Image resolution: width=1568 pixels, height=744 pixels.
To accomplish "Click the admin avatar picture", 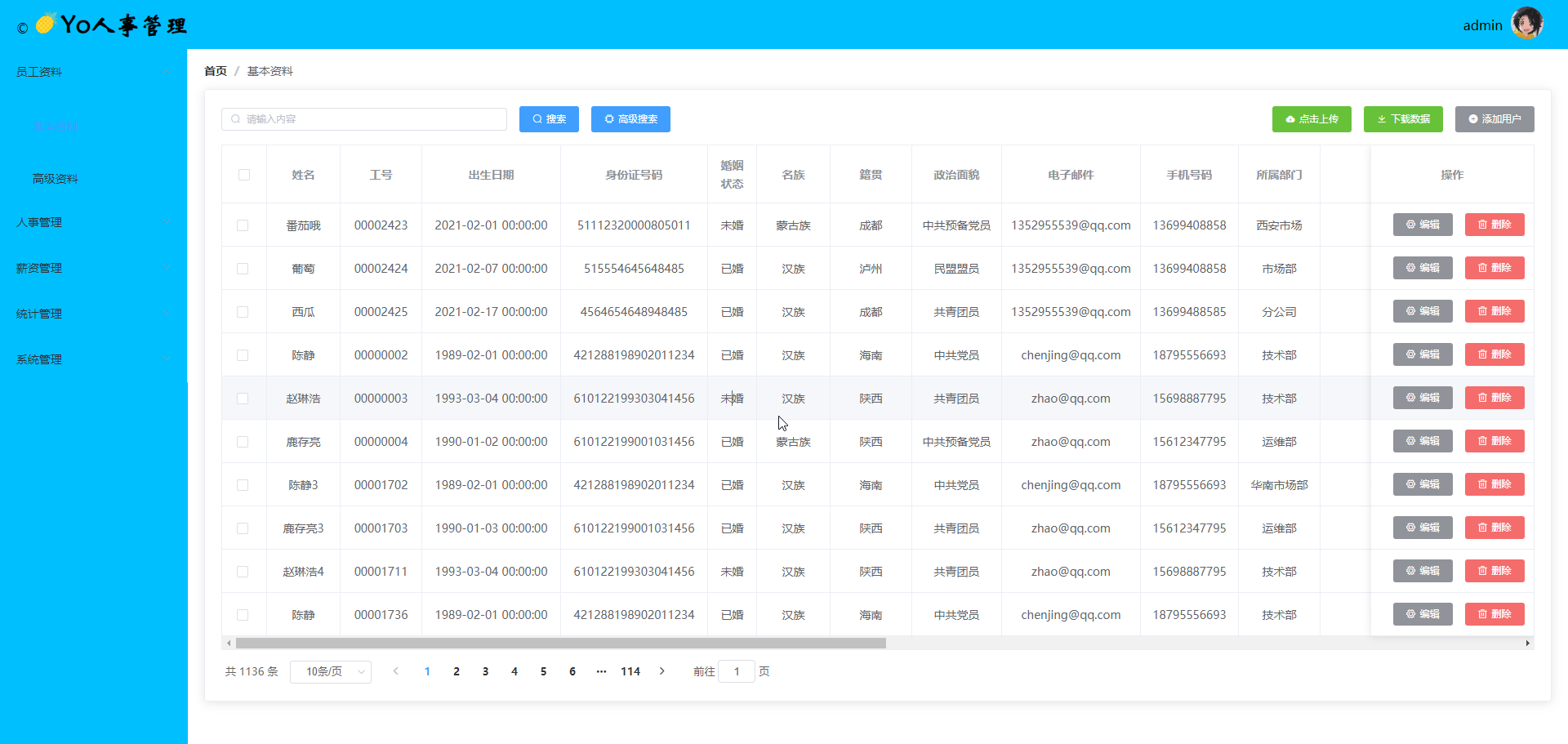I will coord(1526,23).
